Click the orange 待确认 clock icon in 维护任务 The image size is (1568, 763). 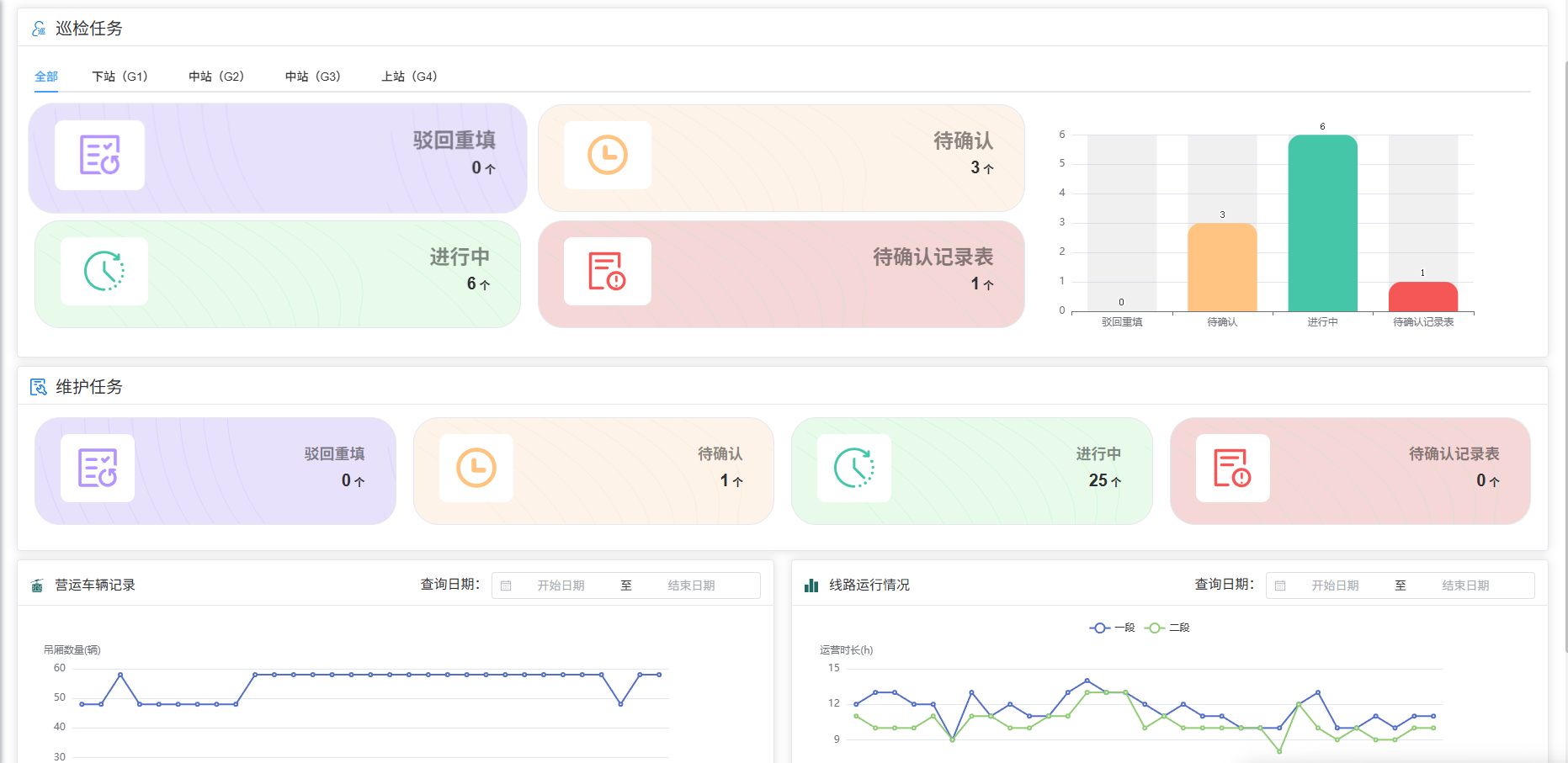coord(476,468)
